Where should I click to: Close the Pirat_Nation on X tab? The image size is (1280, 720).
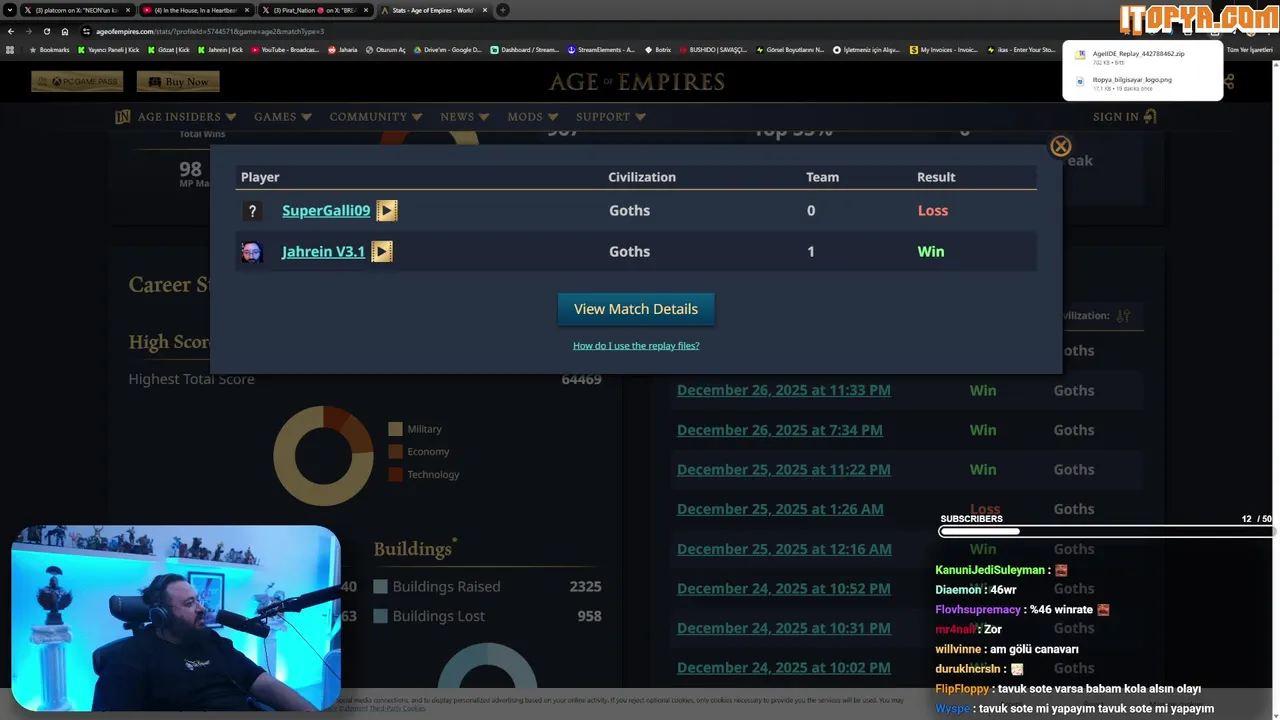[365, 10]
